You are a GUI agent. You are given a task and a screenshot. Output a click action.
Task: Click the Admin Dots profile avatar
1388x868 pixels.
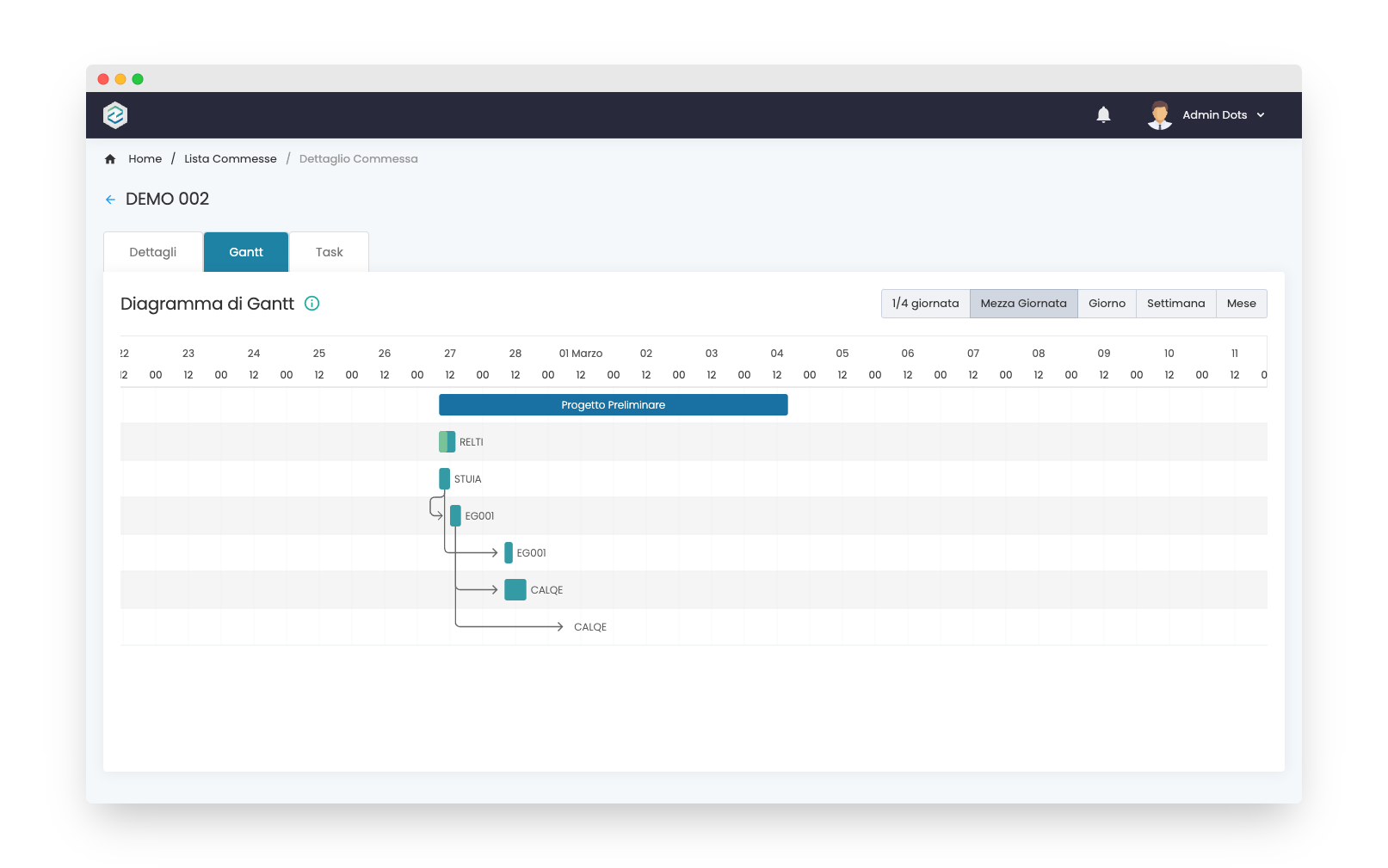click(1159, 114)
